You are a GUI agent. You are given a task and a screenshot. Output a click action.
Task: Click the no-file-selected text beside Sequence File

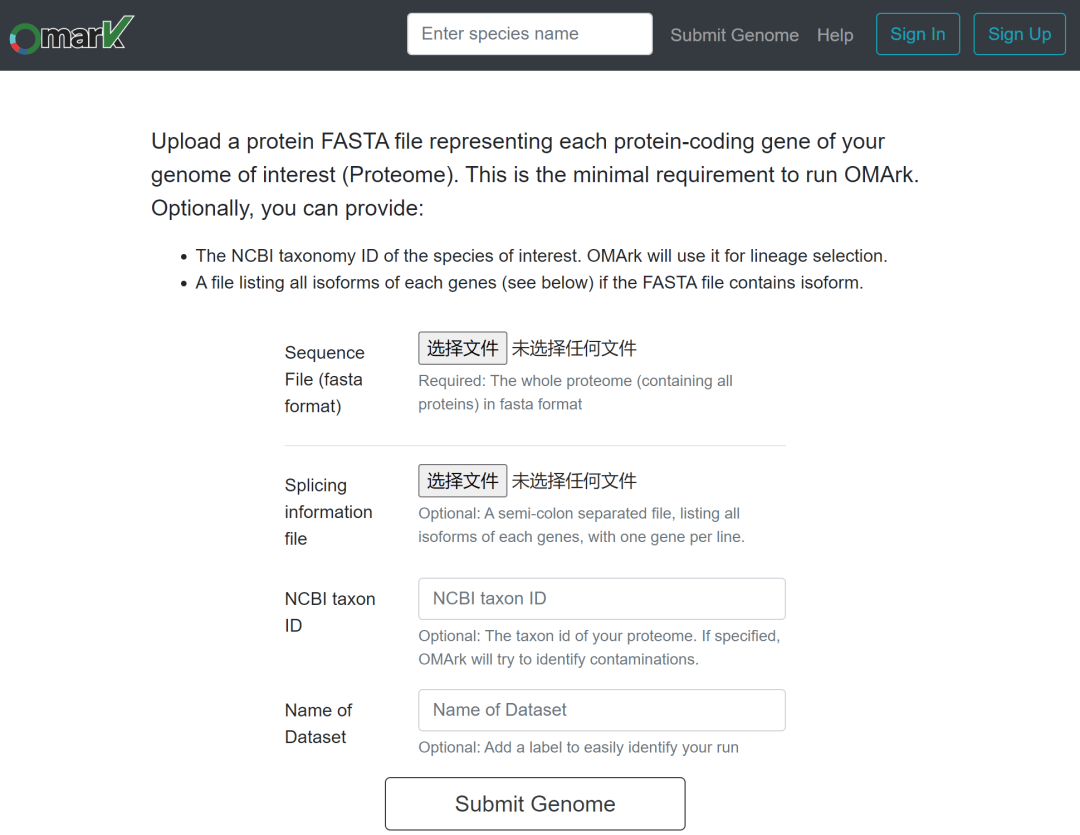click(574, 348)
